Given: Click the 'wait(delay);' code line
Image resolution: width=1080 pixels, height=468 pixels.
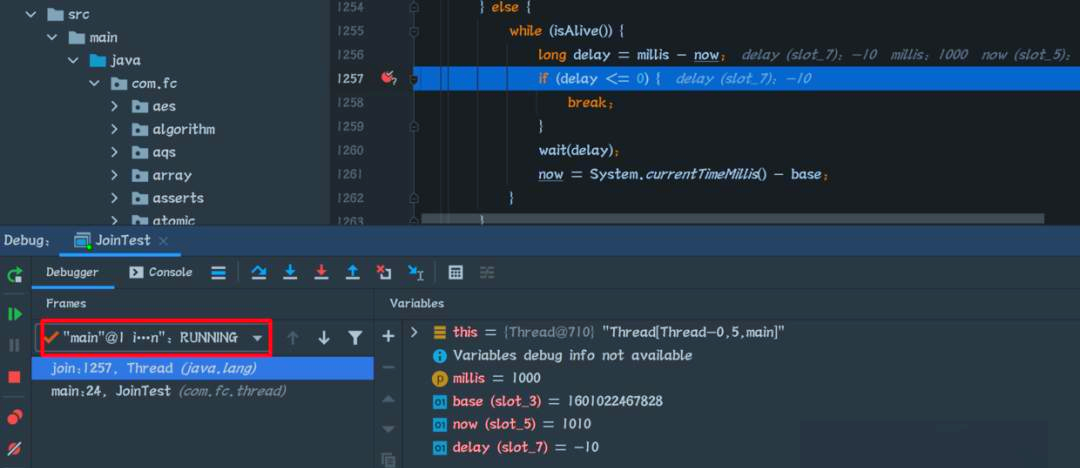Looking at the screenshot, I should click(x=579, y=150).
